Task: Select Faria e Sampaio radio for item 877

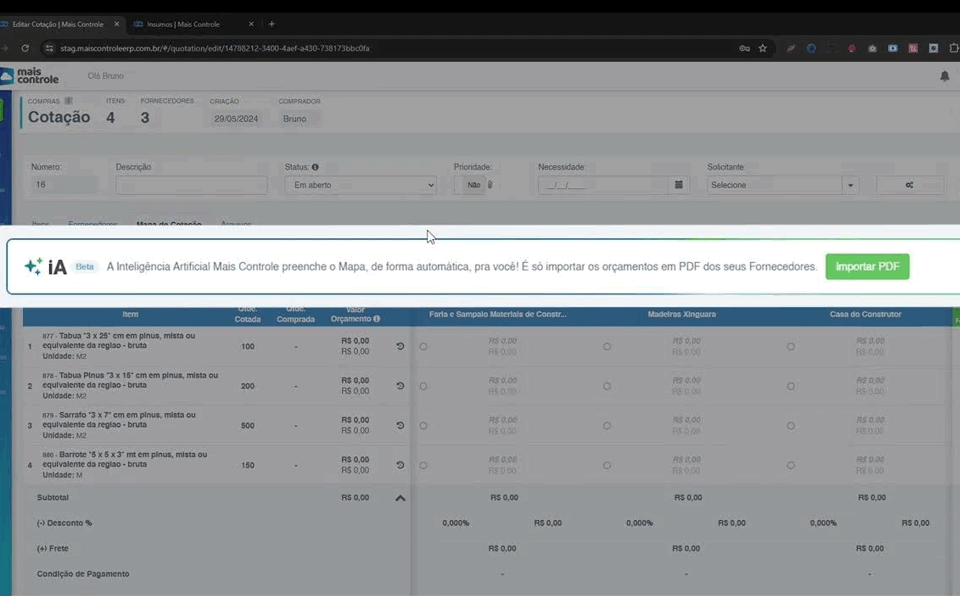Action: (423, 346)
